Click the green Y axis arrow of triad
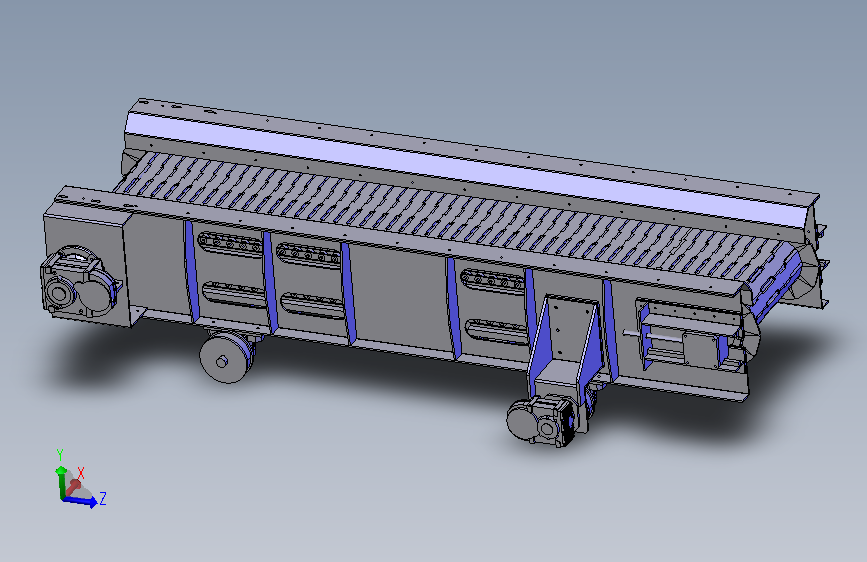 (x=60, y=480)
